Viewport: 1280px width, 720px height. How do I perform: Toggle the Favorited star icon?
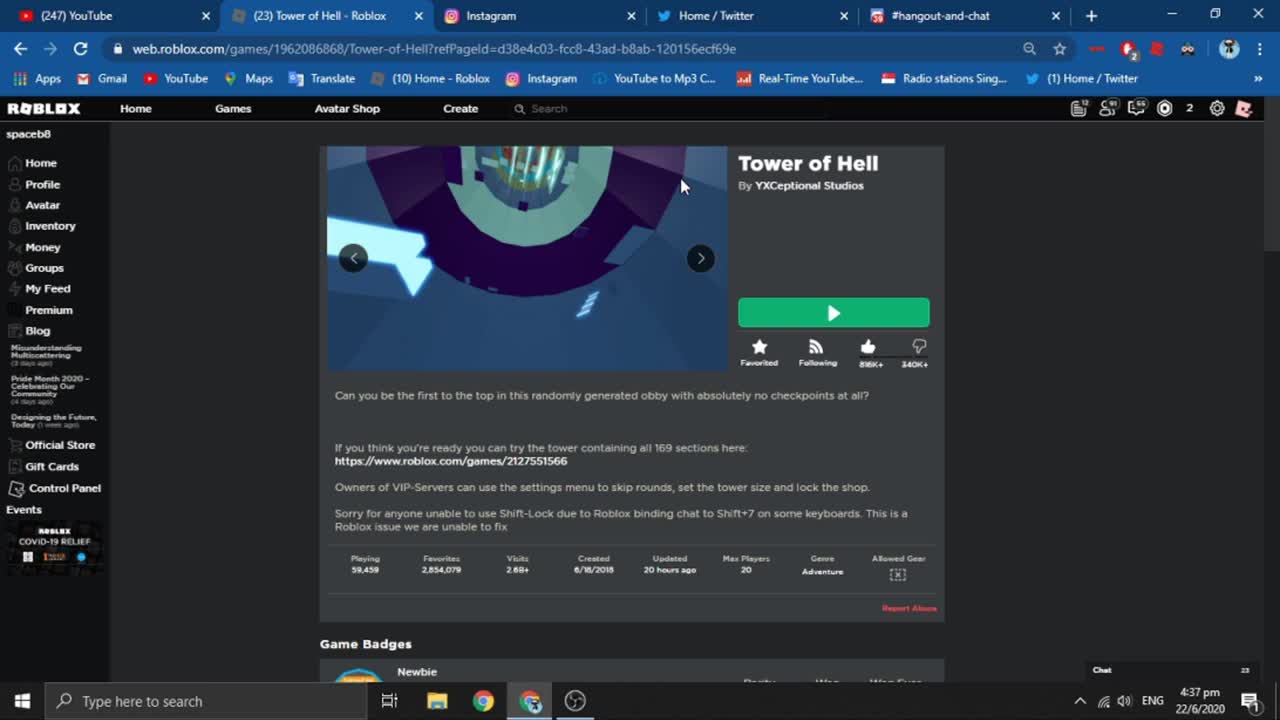759,347
